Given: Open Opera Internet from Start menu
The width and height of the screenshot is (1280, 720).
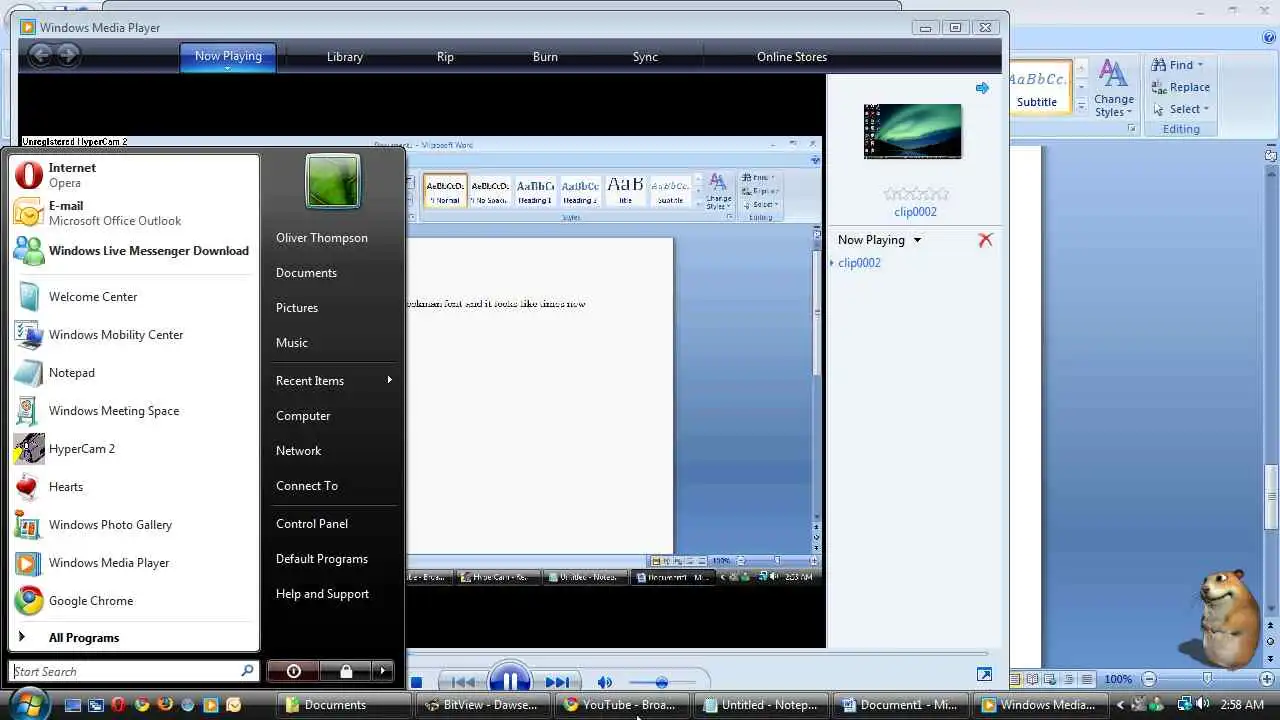Looking at the screenshot, I should click(x=134, y=175).
